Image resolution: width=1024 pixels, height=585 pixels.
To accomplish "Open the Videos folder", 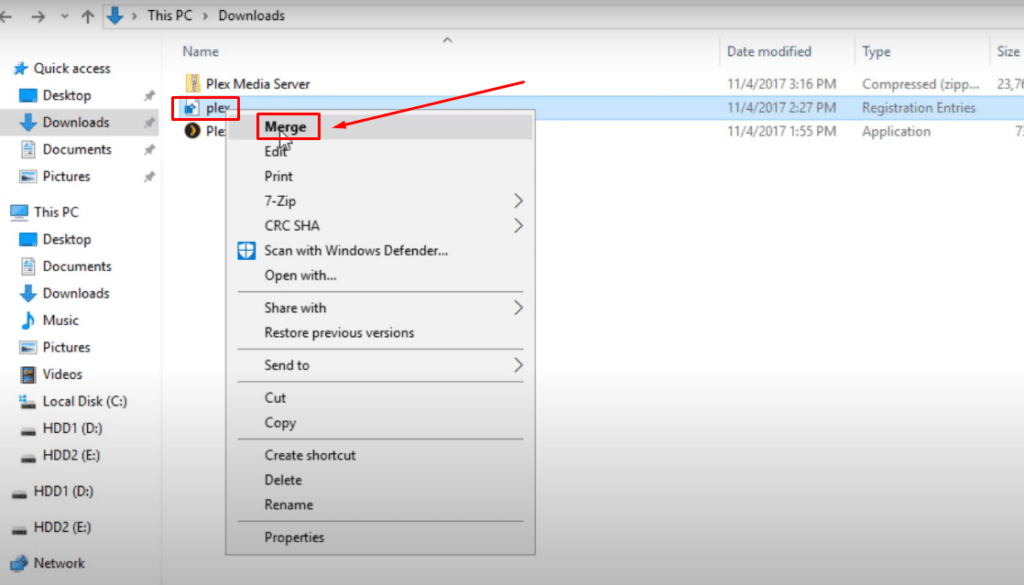I will 63,375.
